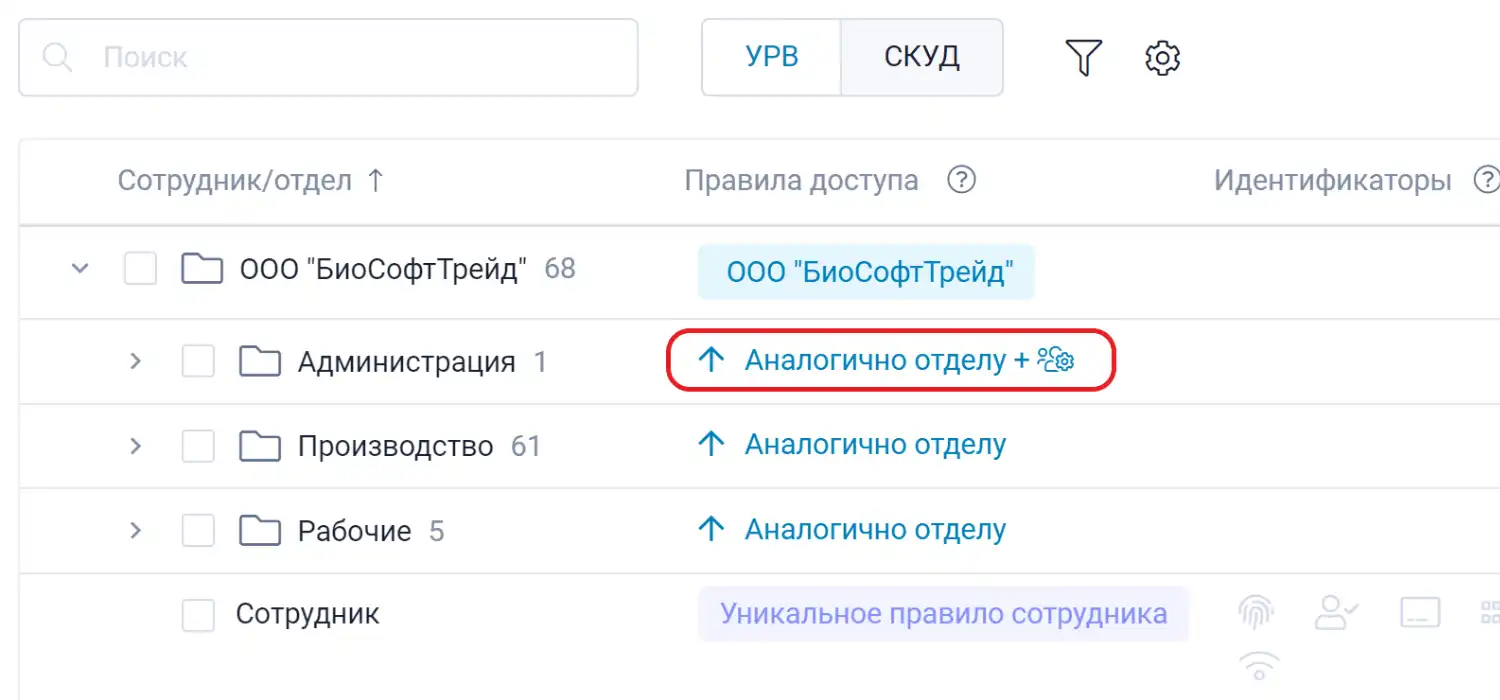1500x700 pixels.
Task: Check the box for ООО "БиоСофтТрейд"
Action: point(139,268)
